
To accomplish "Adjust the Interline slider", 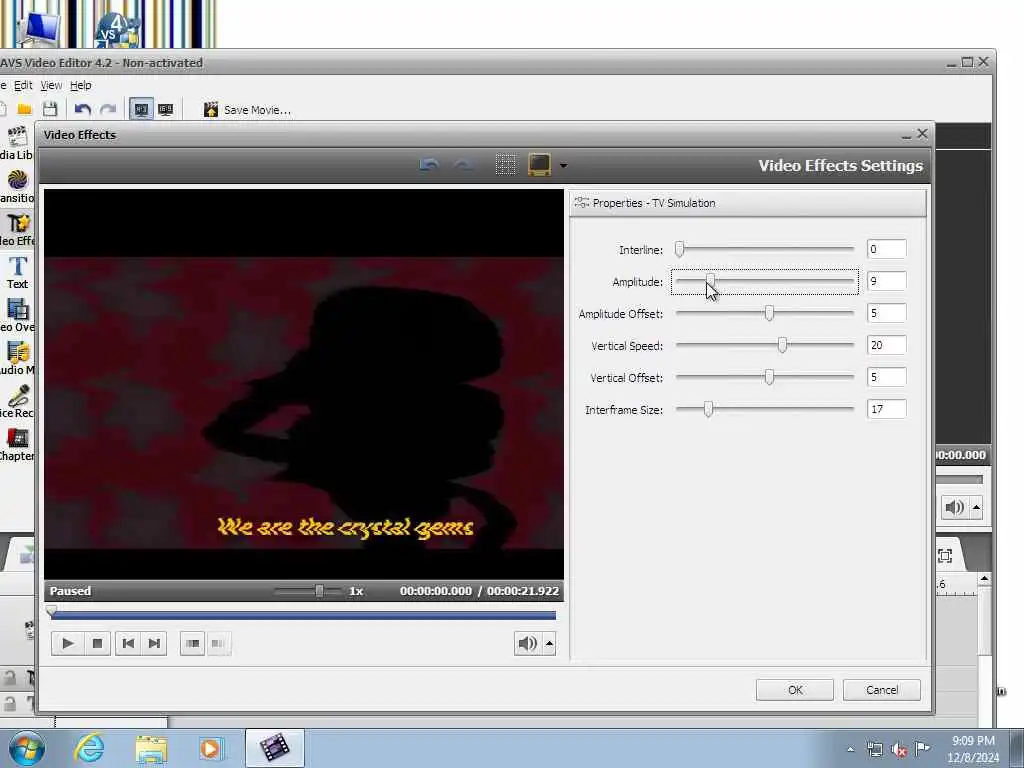I will click(x=764, y=249).
